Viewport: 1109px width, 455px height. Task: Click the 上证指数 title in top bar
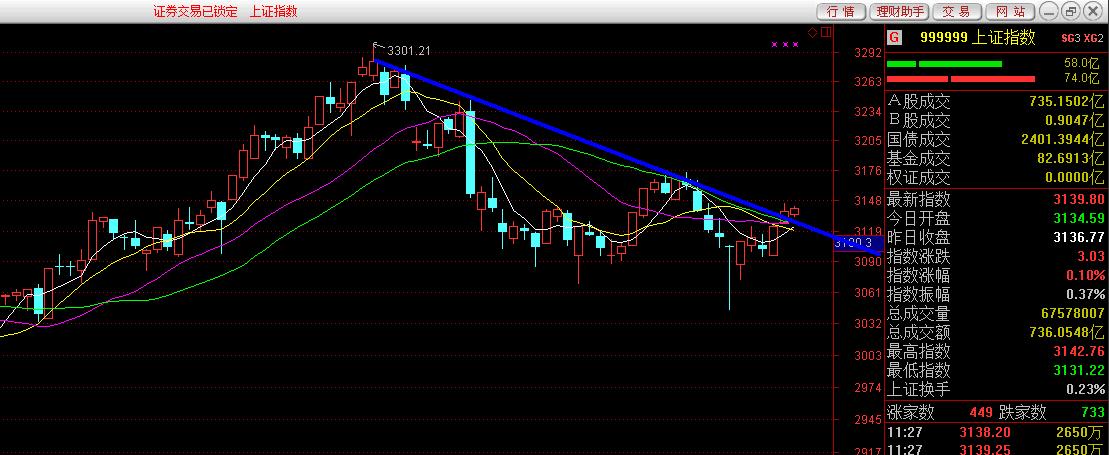273,11
